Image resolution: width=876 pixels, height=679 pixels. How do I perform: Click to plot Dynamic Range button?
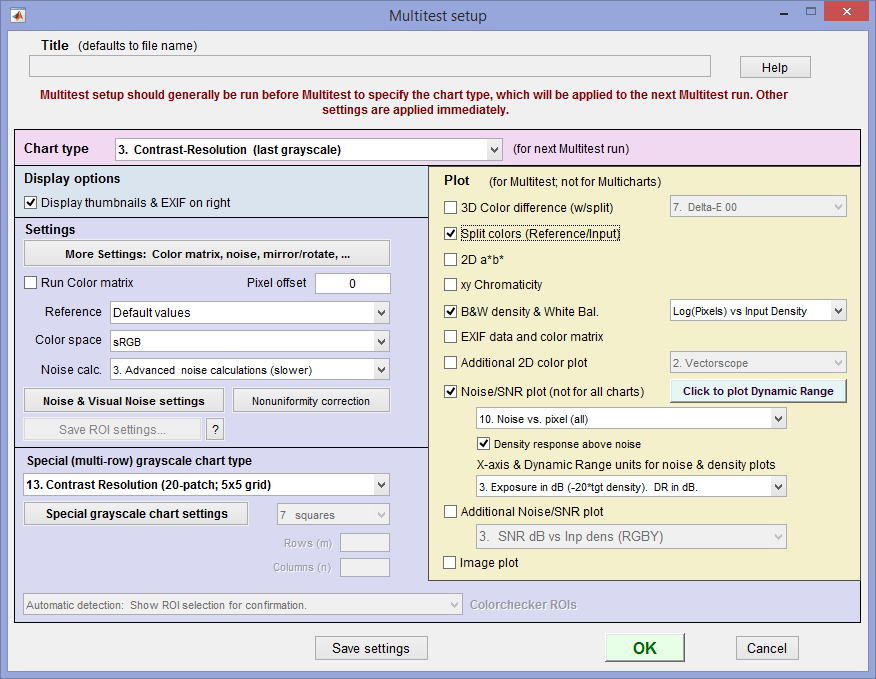[758, 391]
